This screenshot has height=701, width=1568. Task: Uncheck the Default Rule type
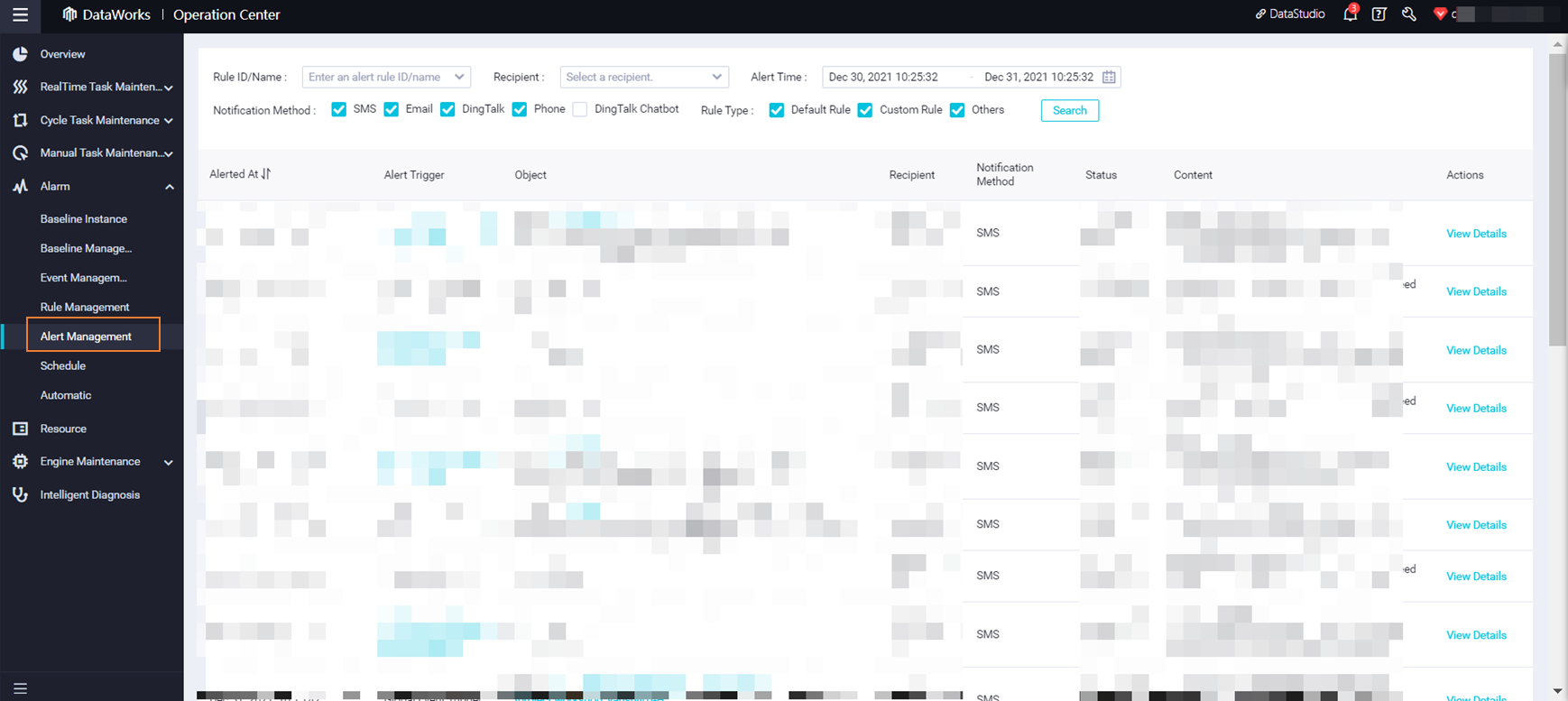coord(776,110)
